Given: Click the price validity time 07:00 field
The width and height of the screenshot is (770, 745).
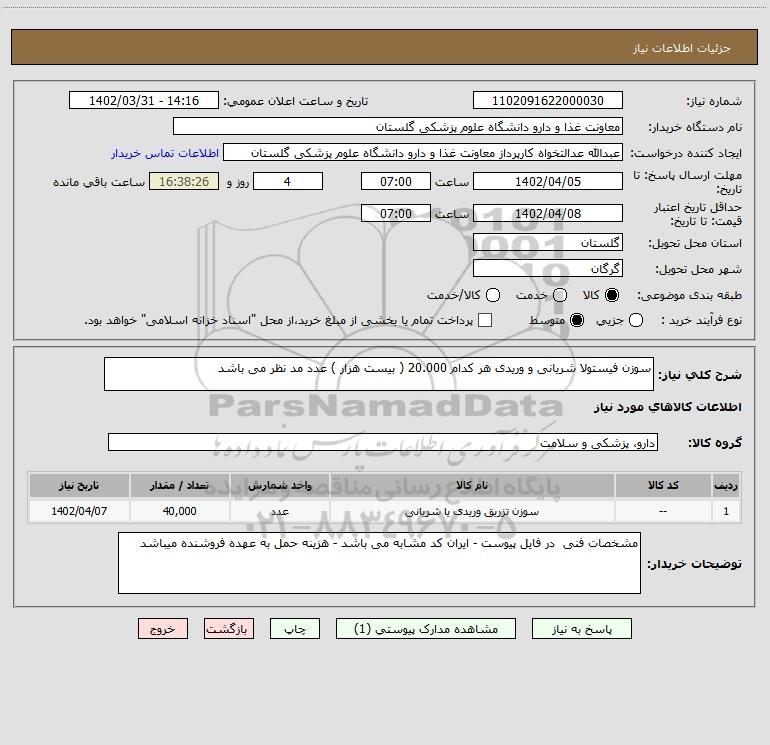Looking at the screenshot, I should (396, 213).
